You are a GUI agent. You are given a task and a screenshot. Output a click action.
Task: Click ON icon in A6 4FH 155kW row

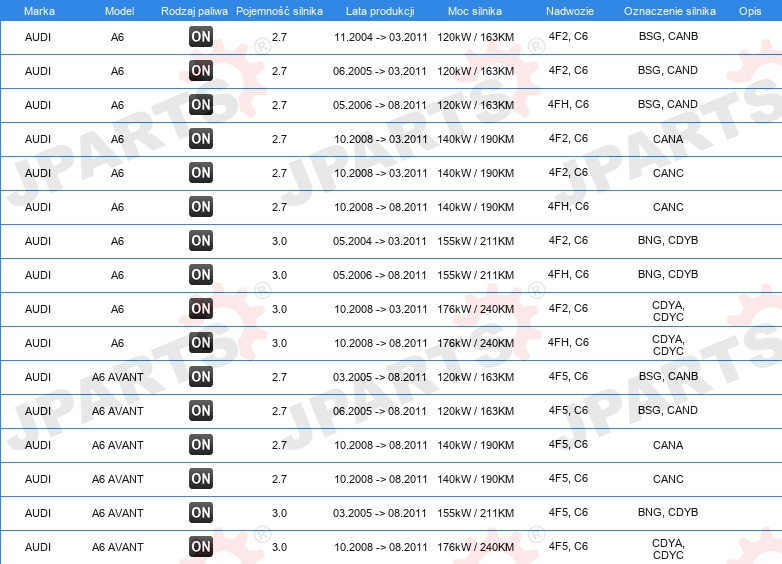200,274
